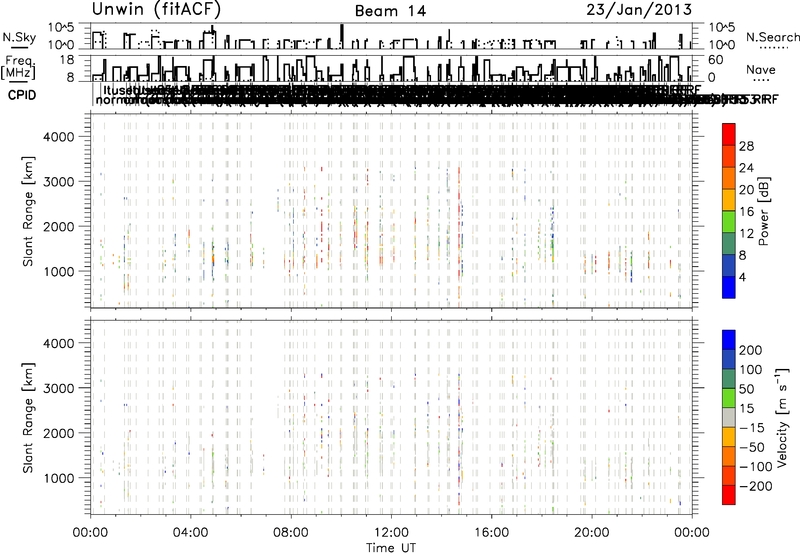Viewport: 800px width, 554px height.
Task: Pick the red bottom segment of Velocity colorbar
Action: pos(729,495)
